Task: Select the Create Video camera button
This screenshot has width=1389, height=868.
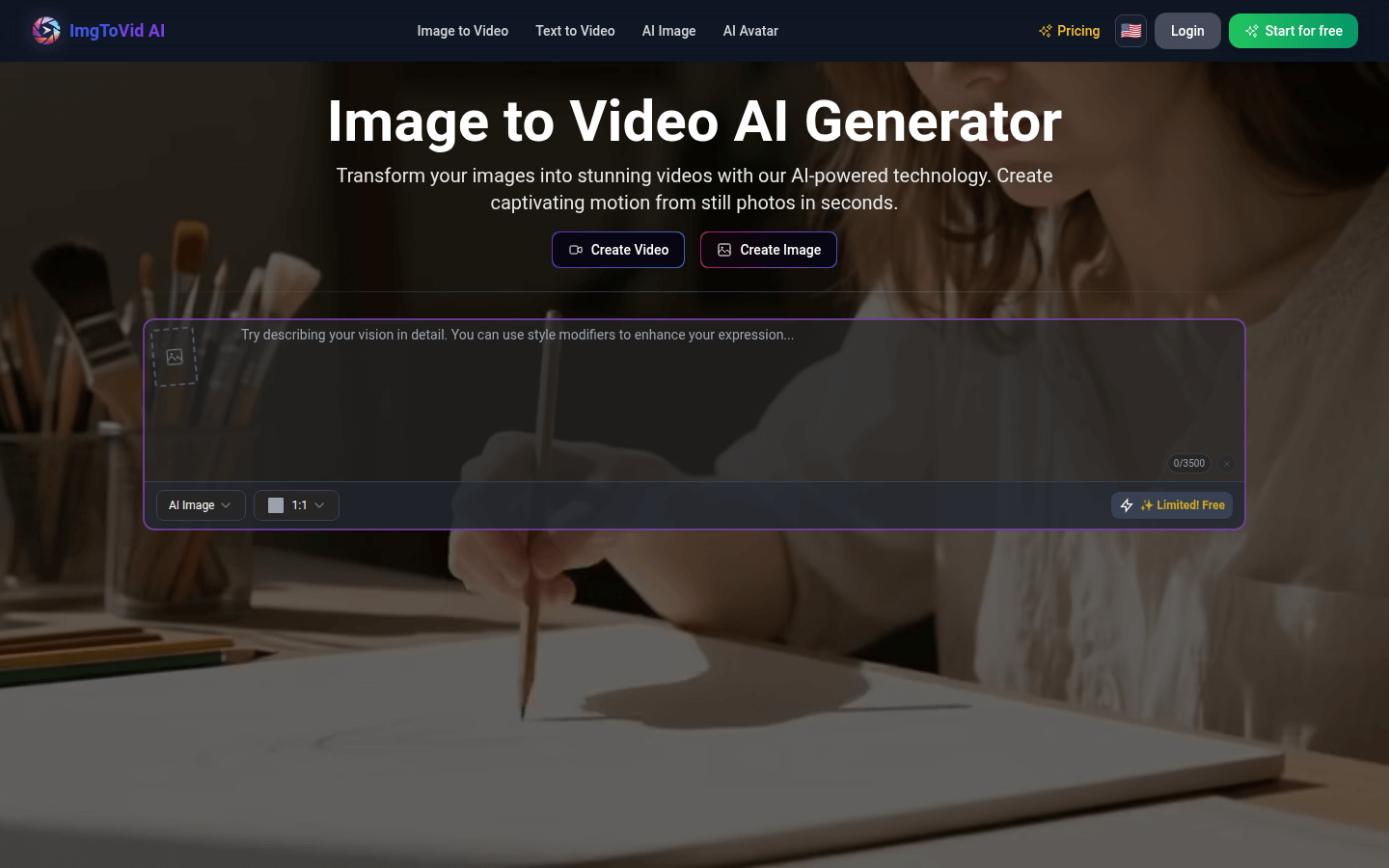Action: click(x=618, y=250)
